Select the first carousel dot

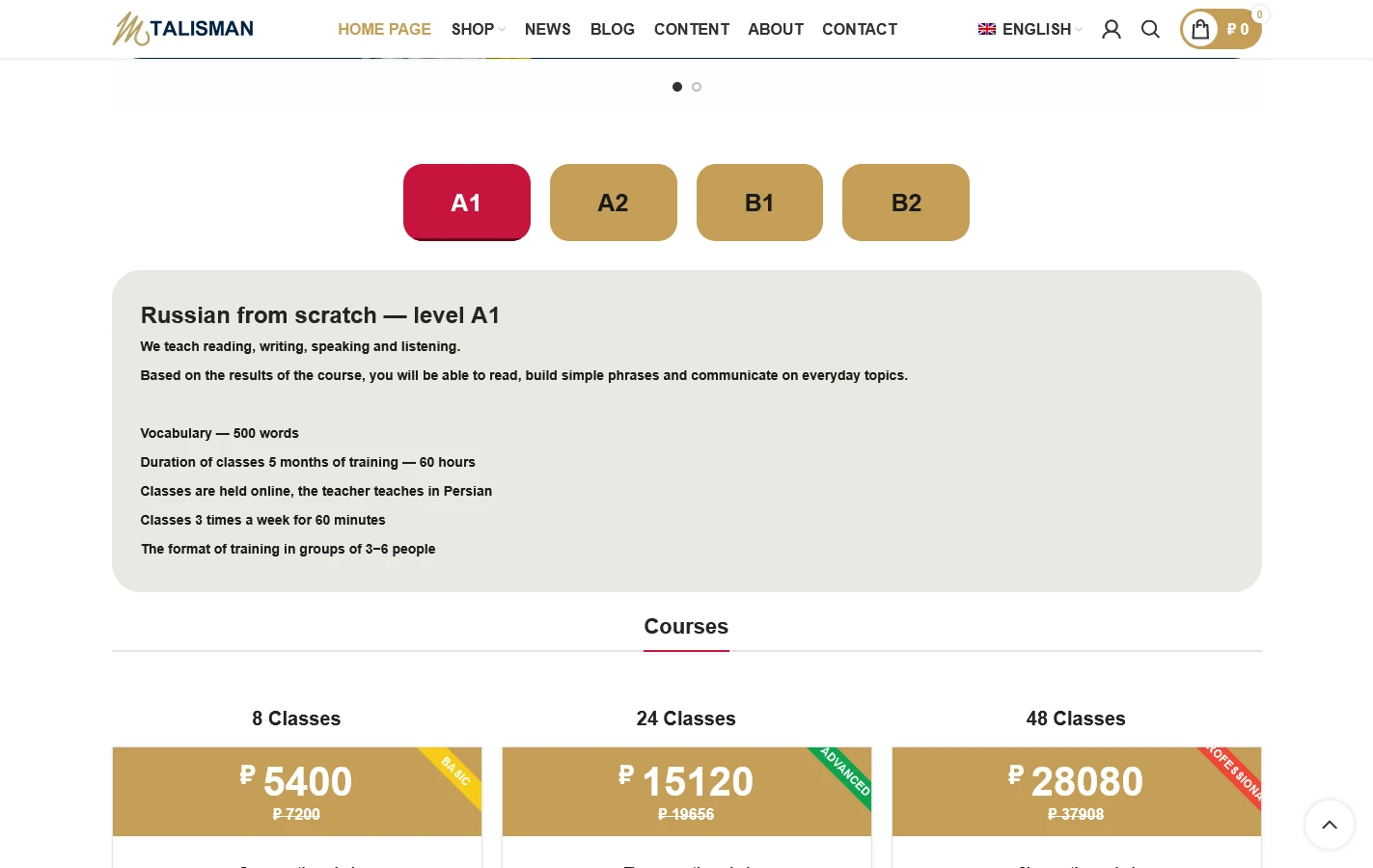point(677,87)
